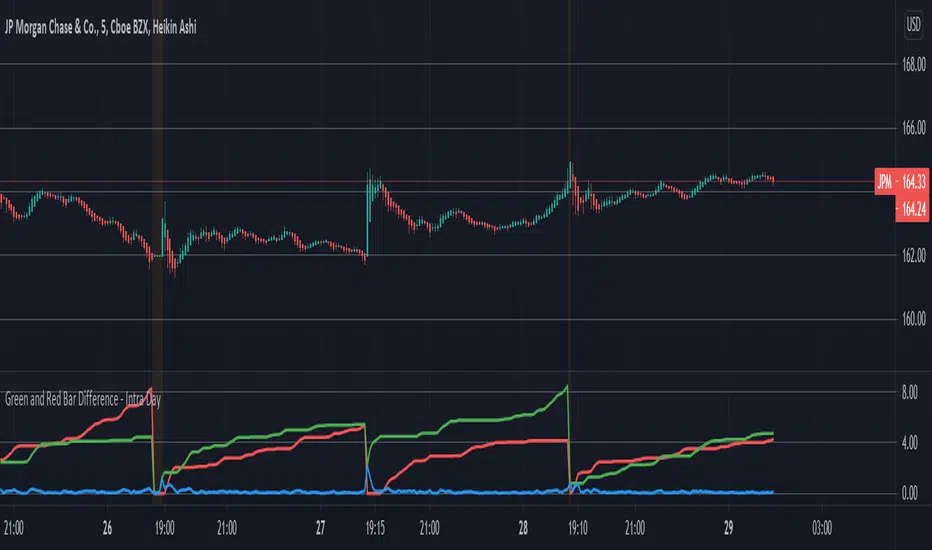Click the 162.00 price axis label

point(914,255)
